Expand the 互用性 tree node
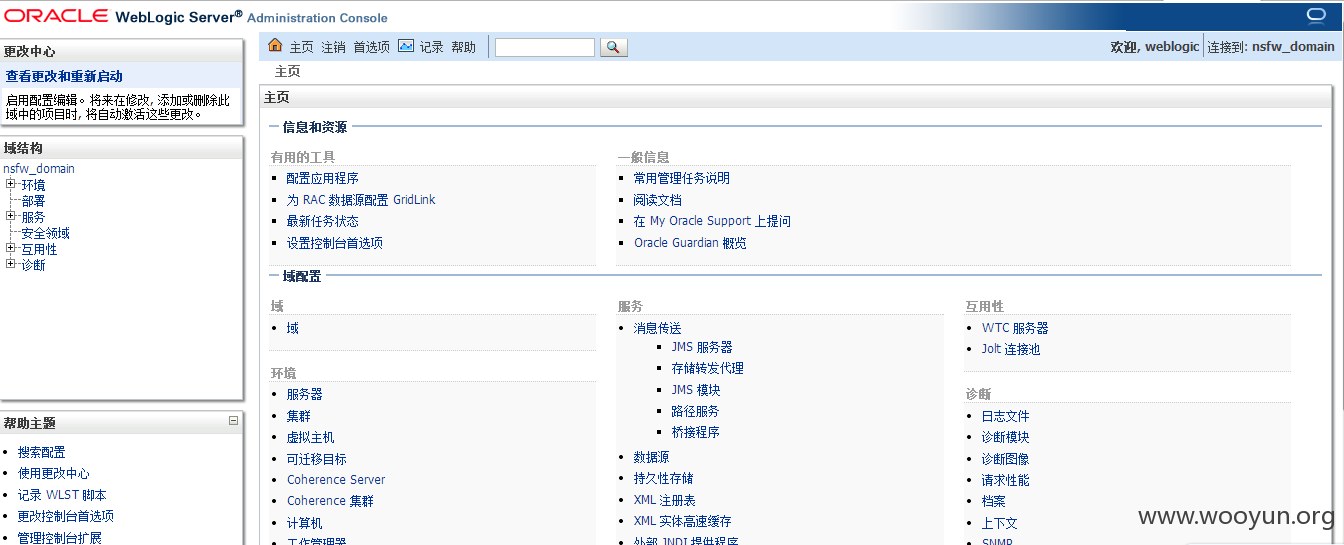 (10, 248)
